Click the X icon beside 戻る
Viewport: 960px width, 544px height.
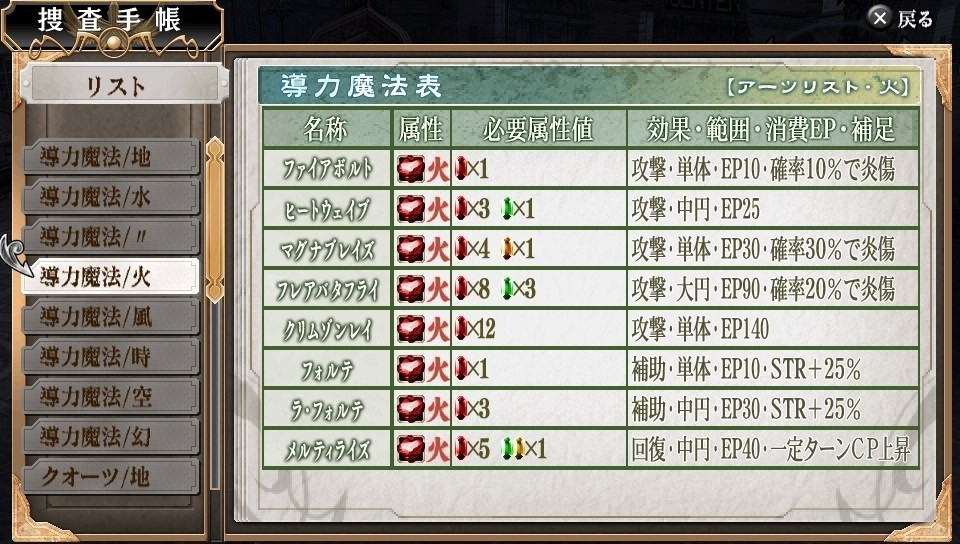879,18
